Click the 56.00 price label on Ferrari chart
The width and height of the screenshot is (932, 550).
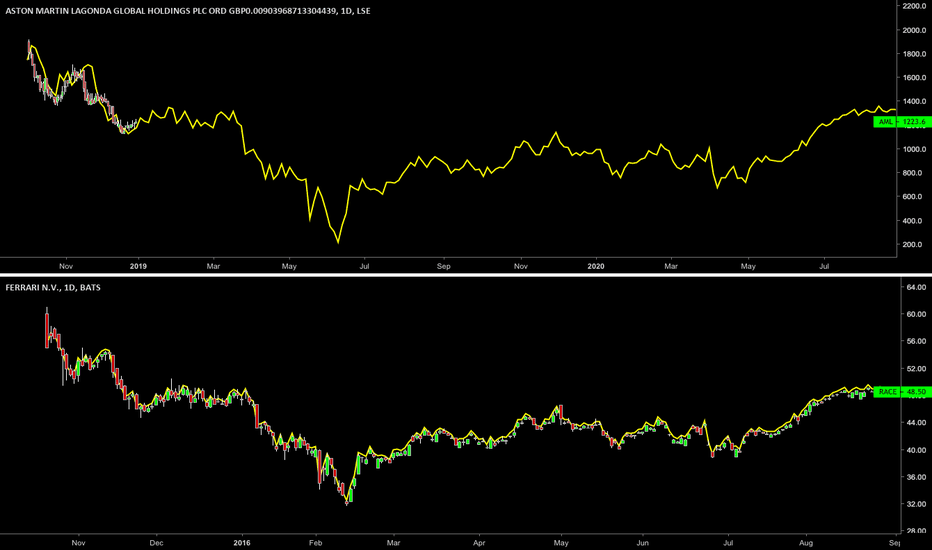click(x=916, y=341)
